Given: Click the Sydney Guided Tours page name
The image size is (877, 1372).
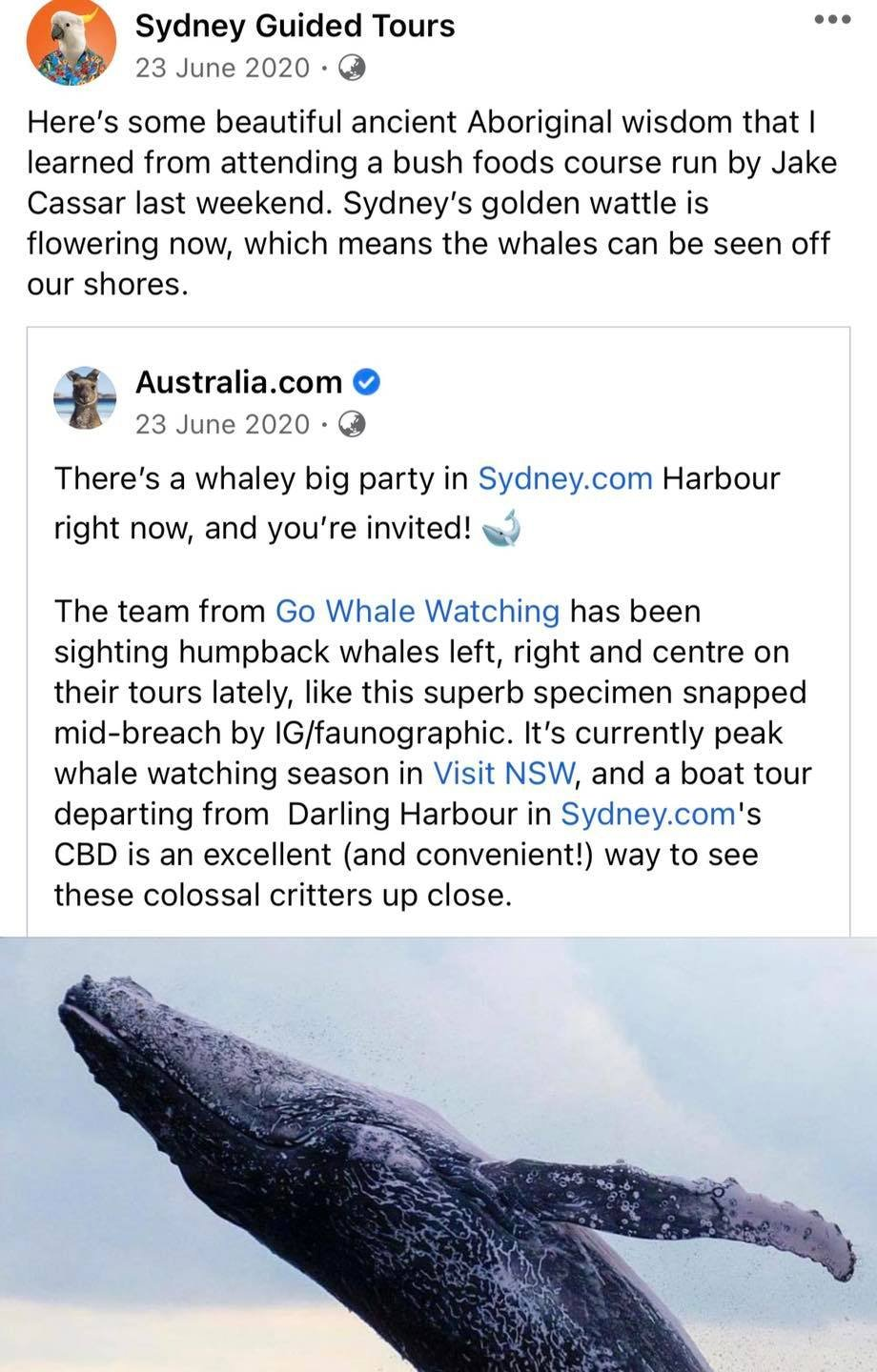Looking at the screenshot, I should 295,26.
